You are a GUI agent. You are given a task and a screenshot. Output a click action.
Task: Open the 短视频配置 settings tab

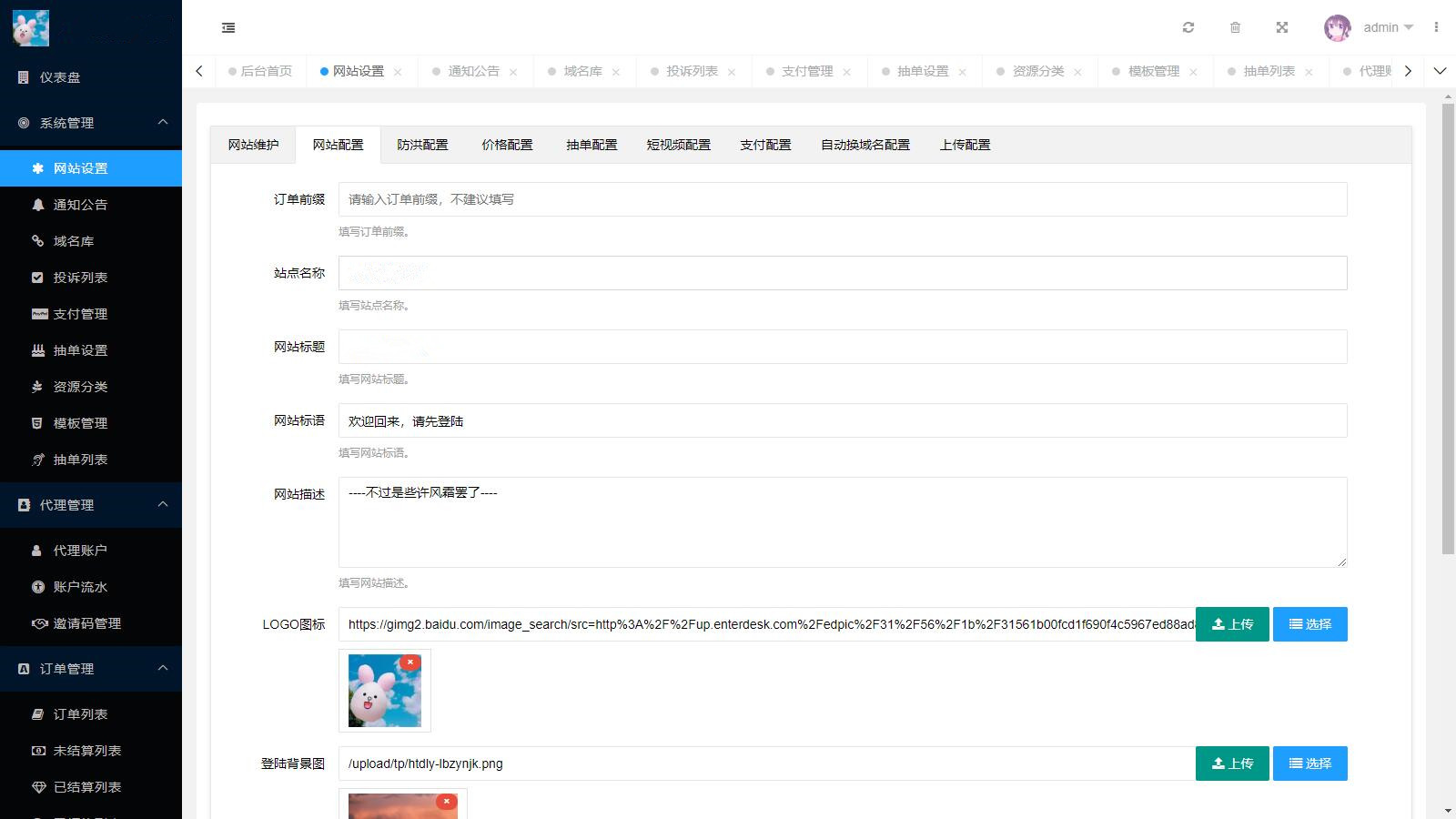coord(679,145)
